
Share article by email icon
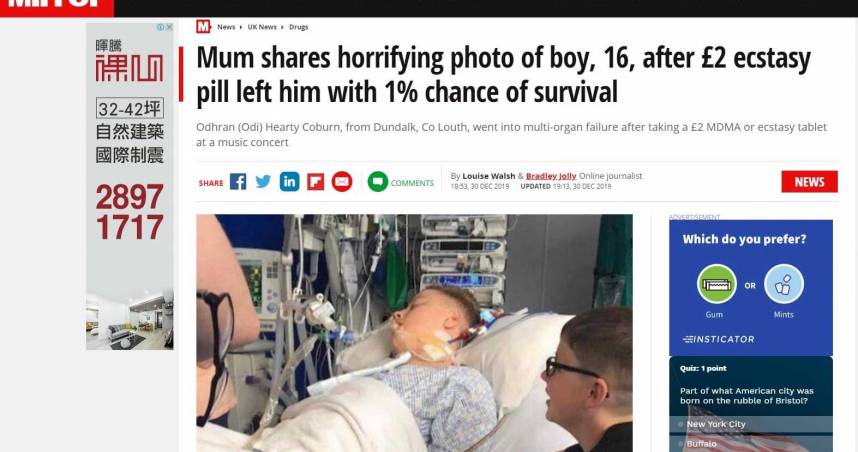[341, 182]
